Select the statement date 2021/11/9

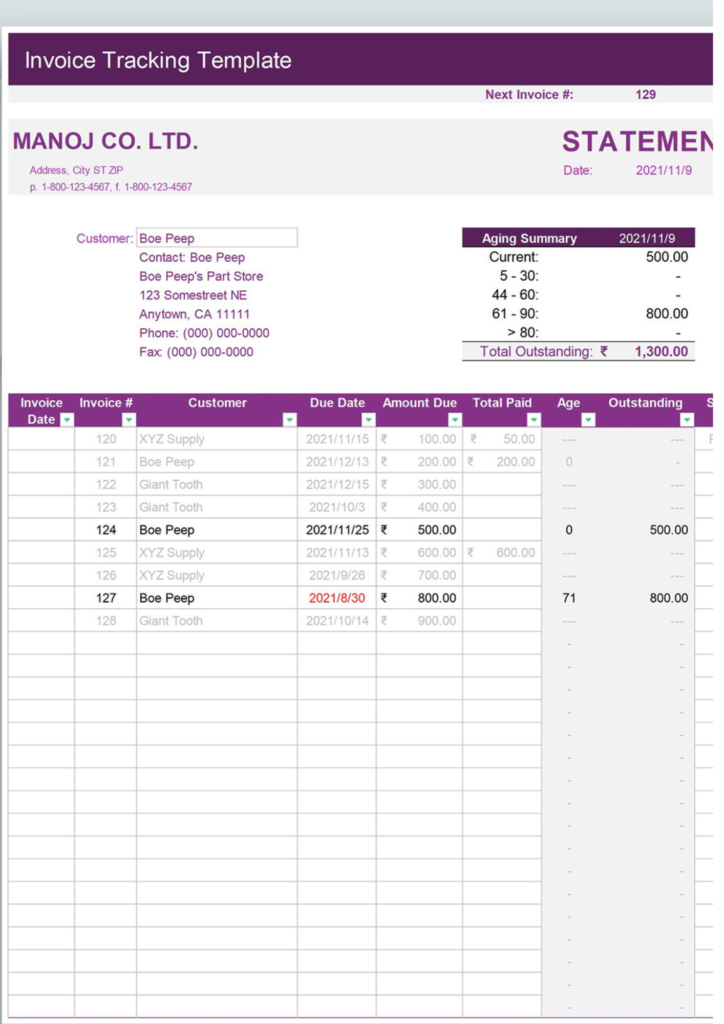pos(663,170)
